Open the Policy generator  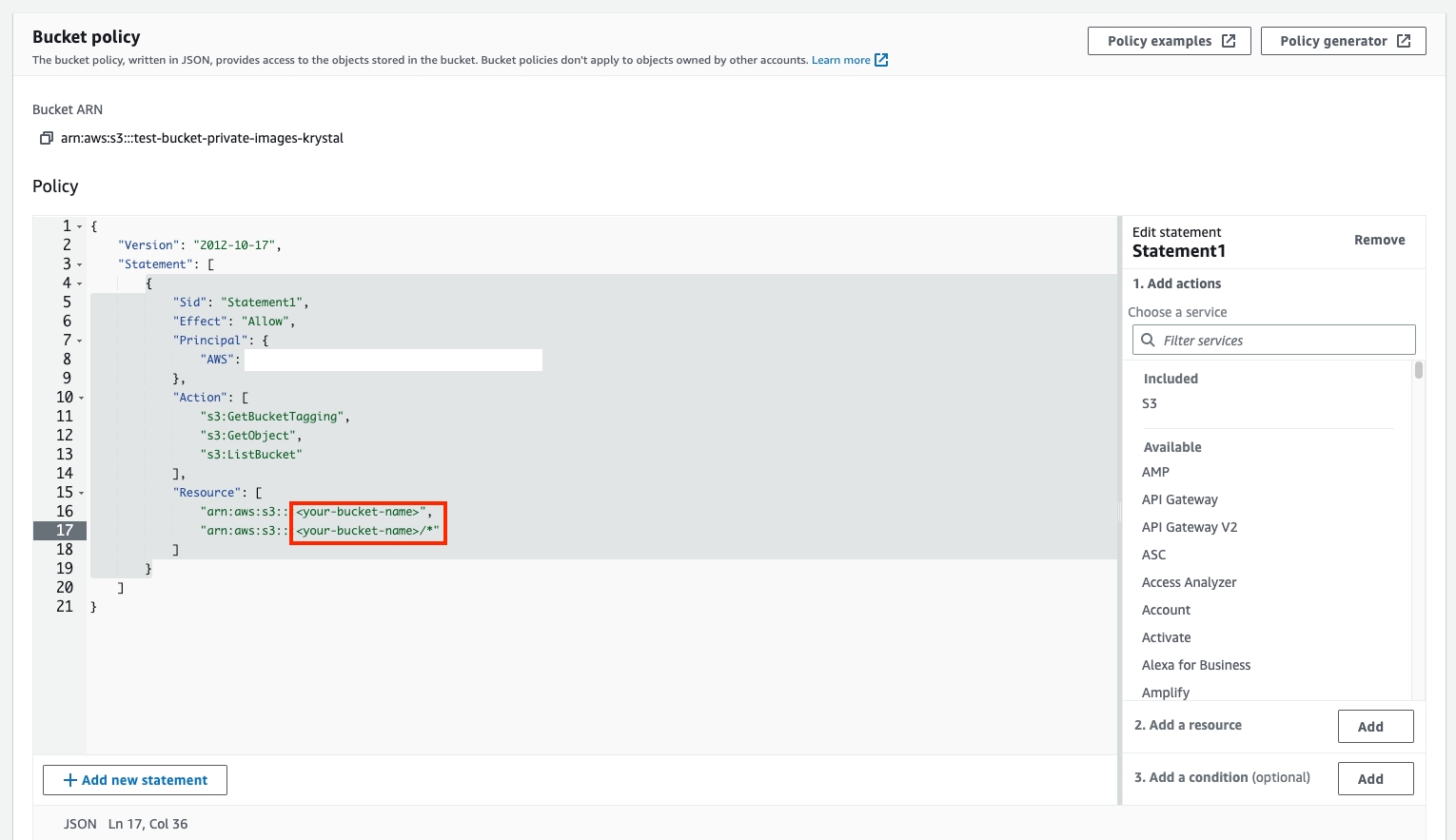(1343, 41)
